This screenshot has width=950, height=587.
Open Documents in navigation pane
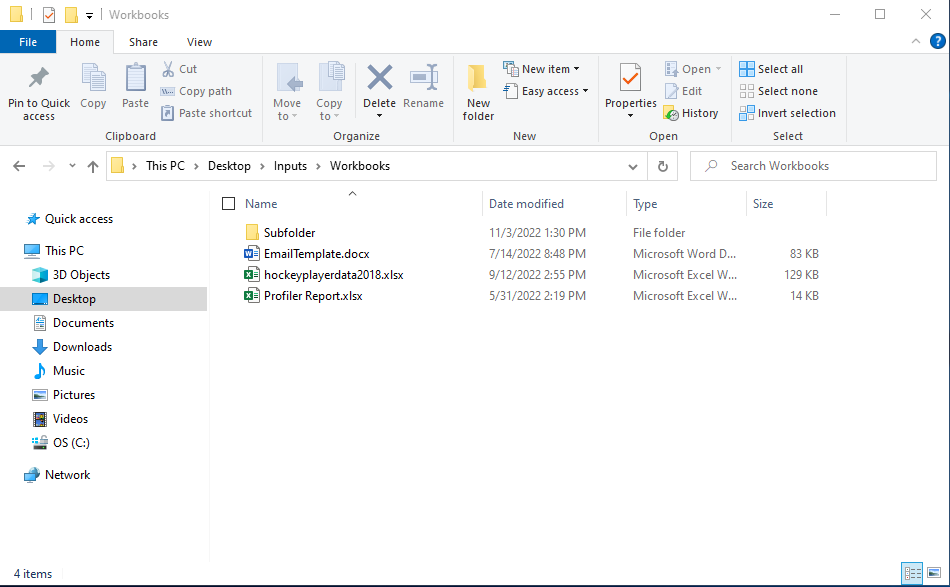(x=83, y=323)
